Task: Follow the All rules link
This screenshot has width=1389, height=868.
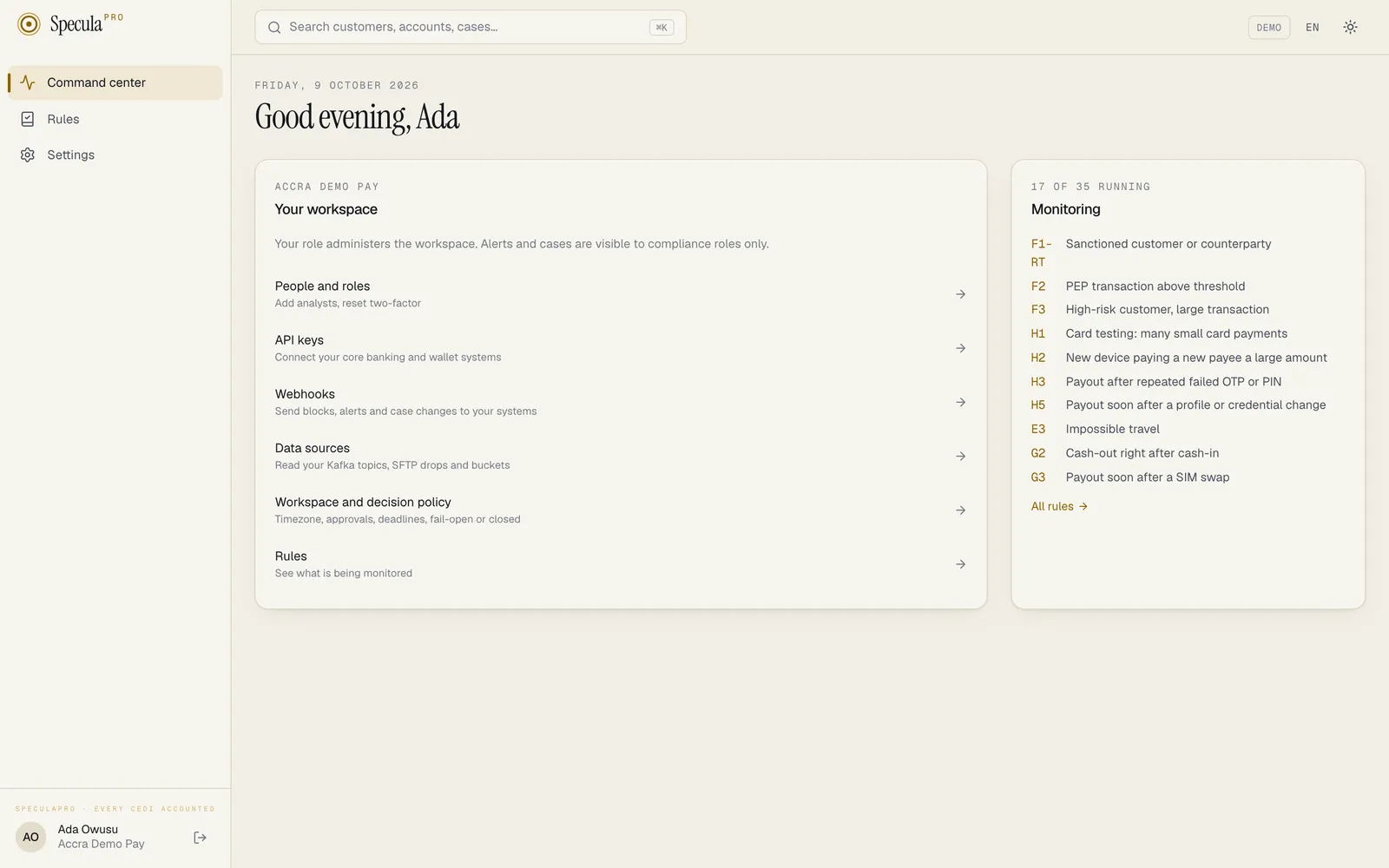Action: 1059,506
